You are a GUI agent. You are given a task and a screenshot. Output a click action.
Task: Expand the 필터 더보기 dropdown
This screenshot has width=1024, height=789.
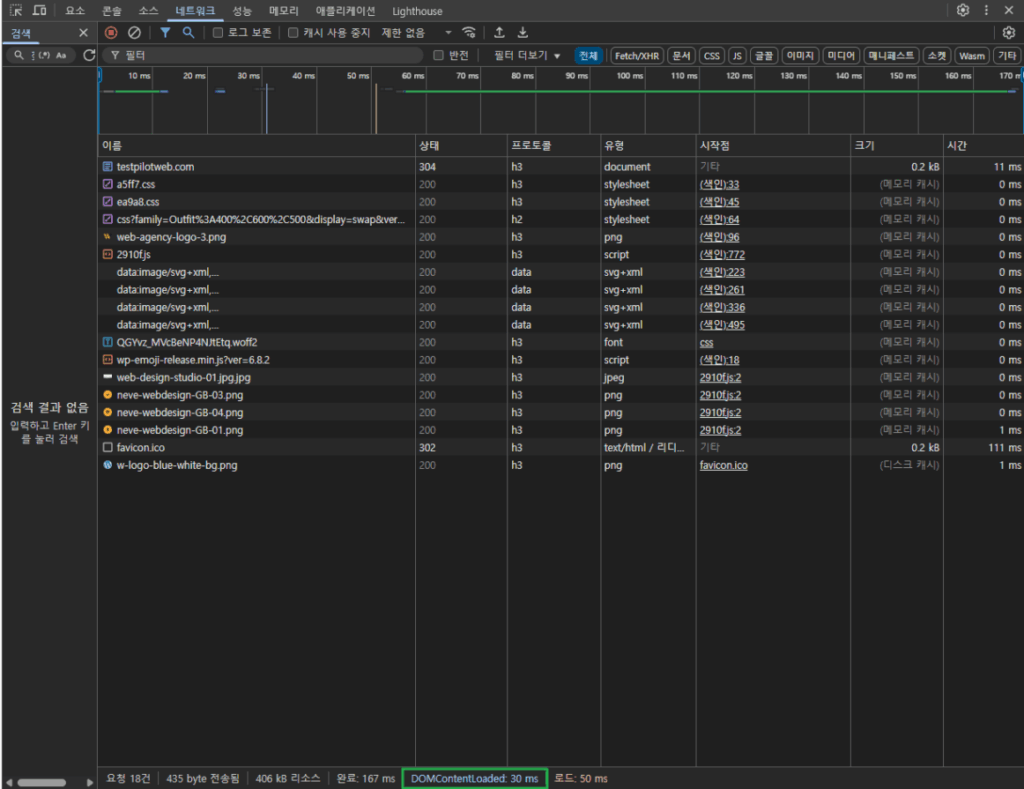[x=527, y=56]
